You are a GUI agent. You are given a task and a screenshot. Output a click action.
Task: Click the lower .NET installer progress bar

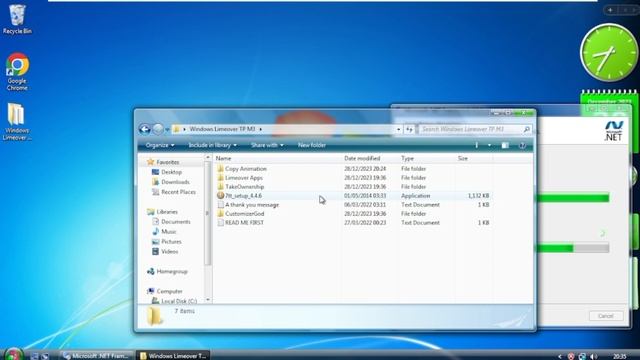click(573, 248)
